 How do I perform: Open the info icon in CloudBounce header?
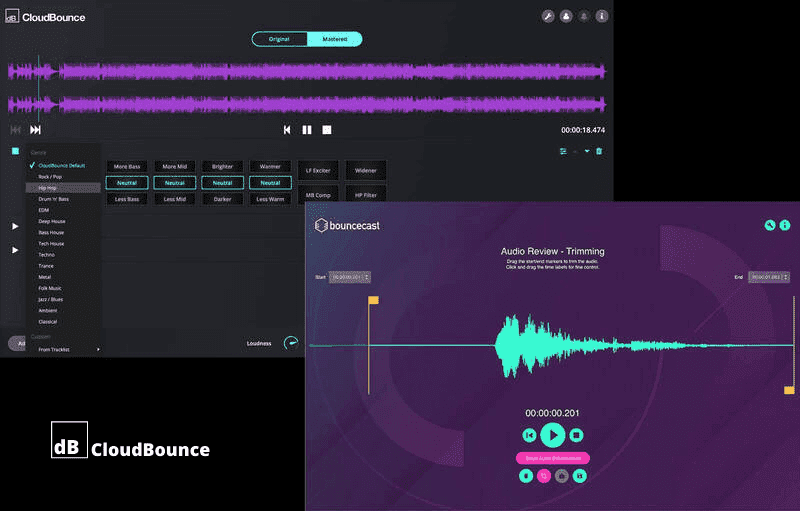[602, 16]
